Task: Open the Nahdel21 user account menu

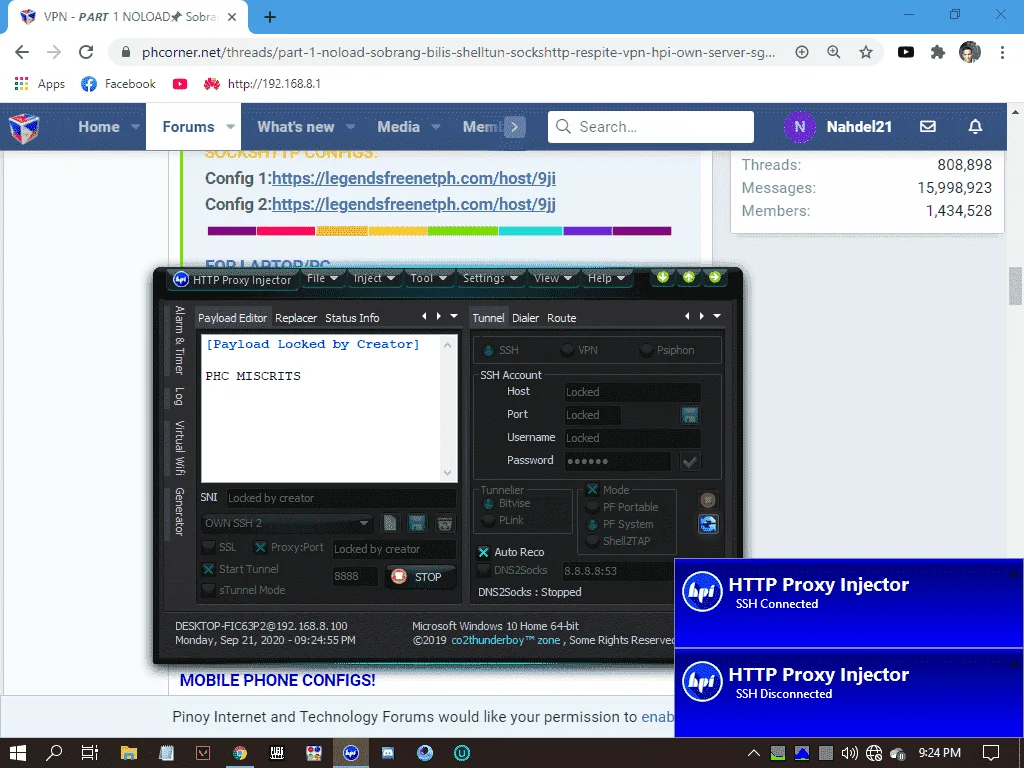Action: coord(839,127)
